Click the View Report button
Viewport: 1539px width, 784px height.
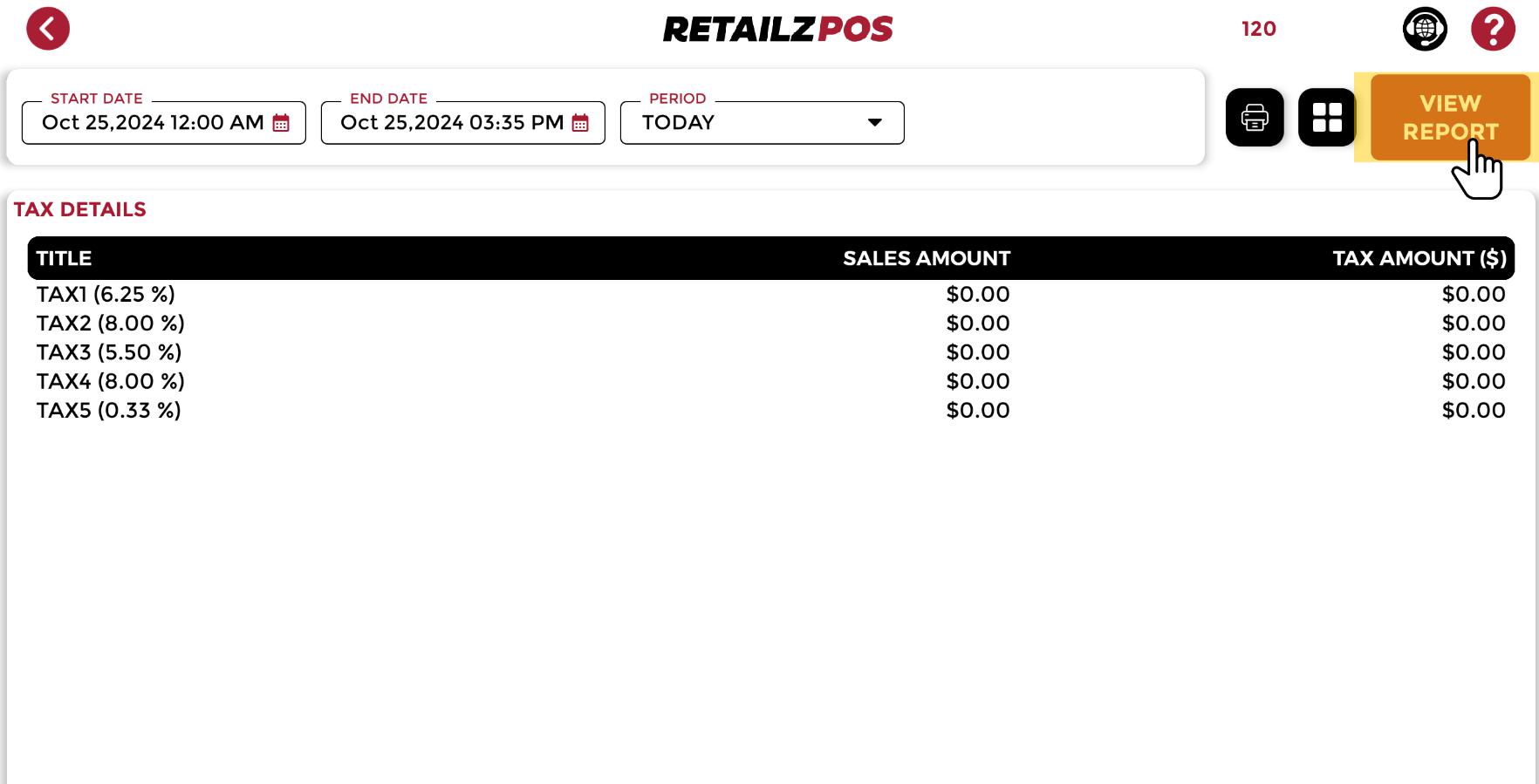1450,117
